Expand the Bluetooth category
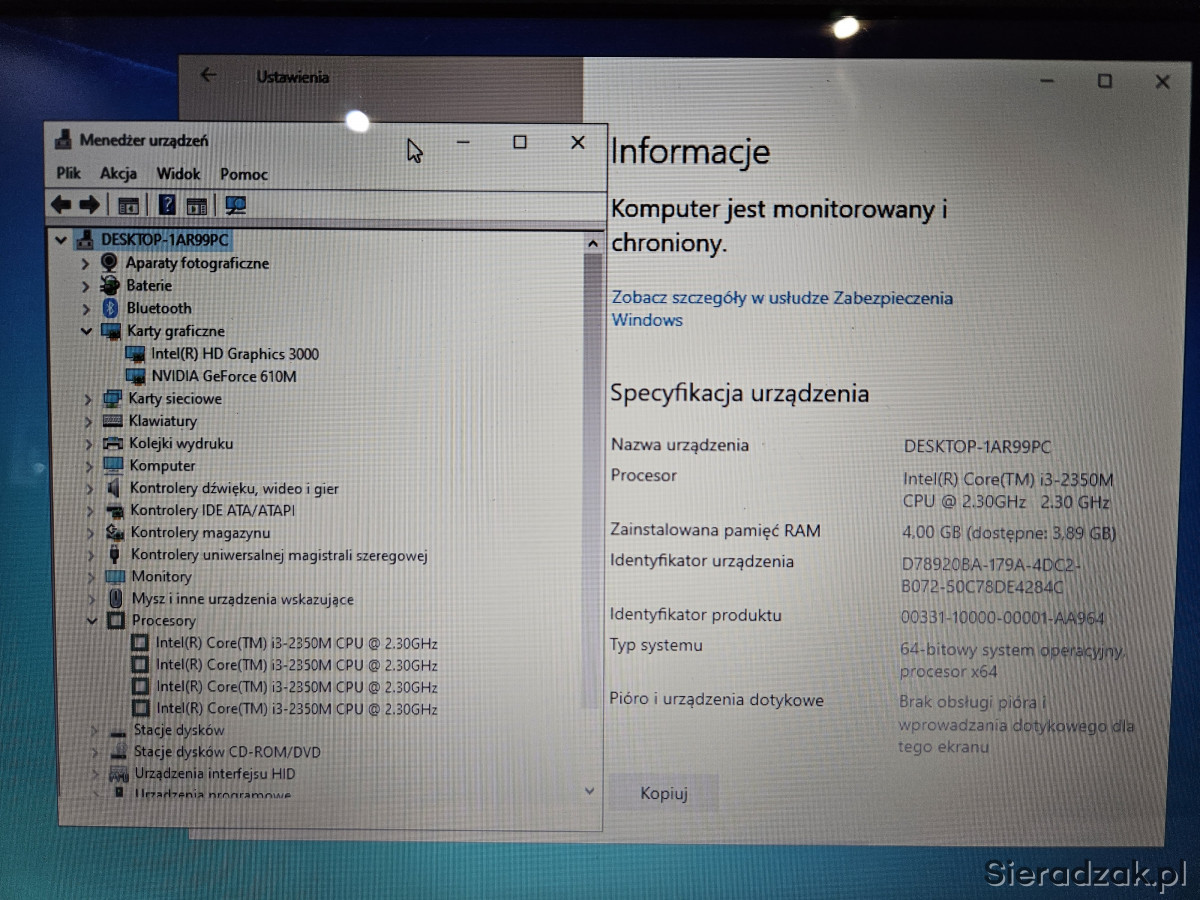The width and height of the screenshot is (1200, 900). coord(85,309)
